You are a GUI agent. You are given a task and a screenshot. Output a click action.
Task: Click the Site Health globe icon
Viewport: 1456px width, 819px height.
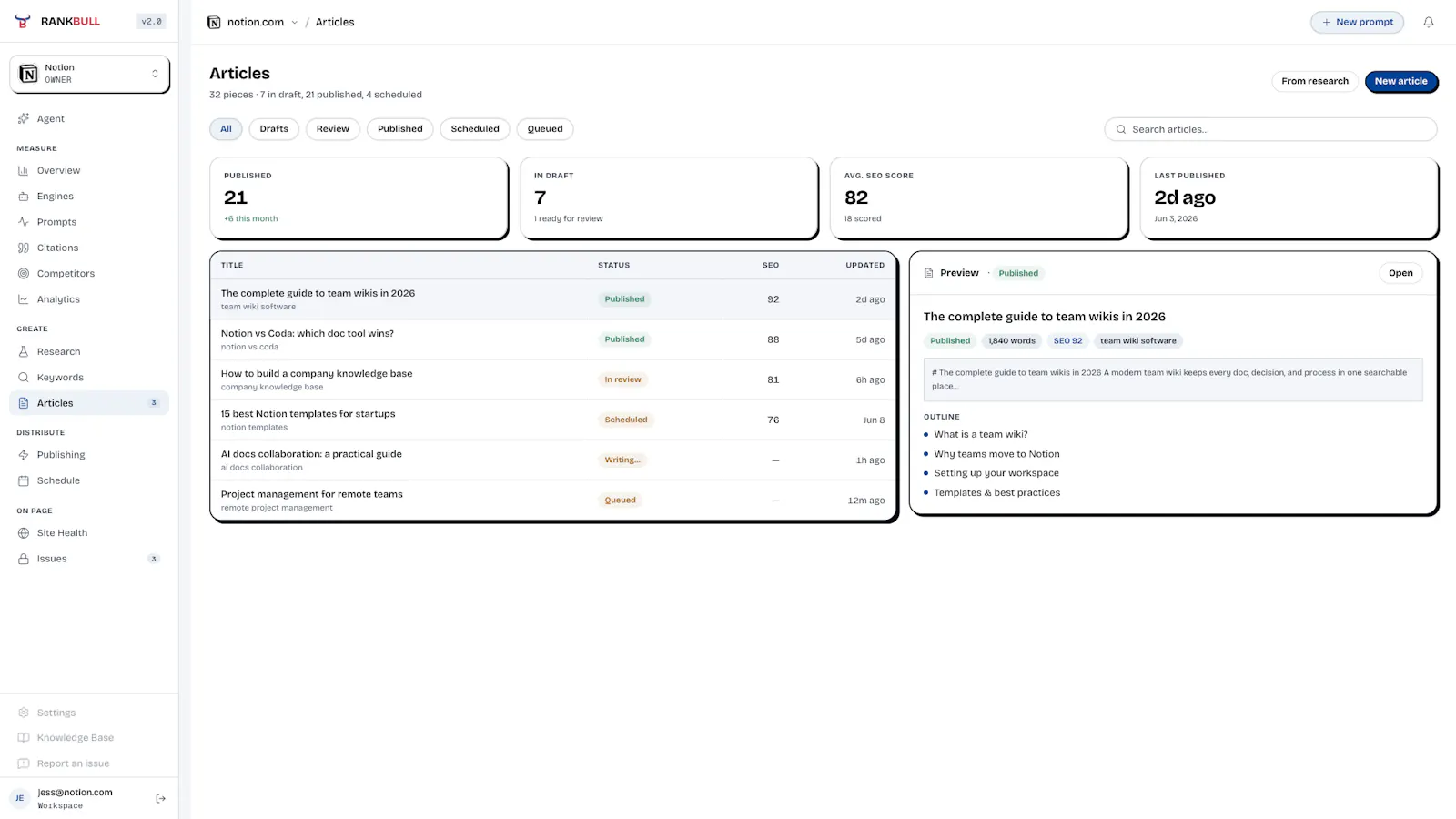click(24, 533)
